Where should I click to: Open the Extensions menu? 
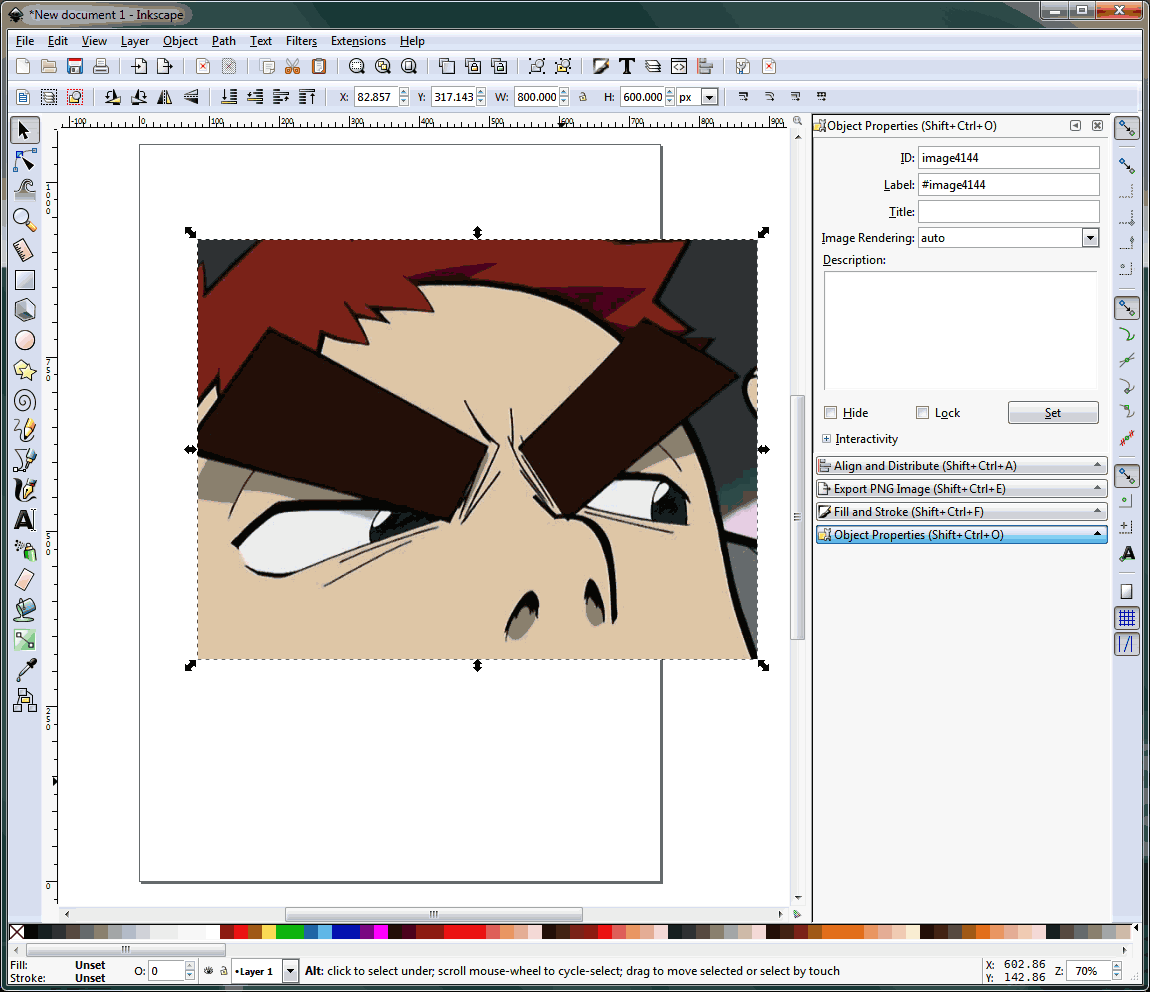pyautogui.click(x=358, y=41)
